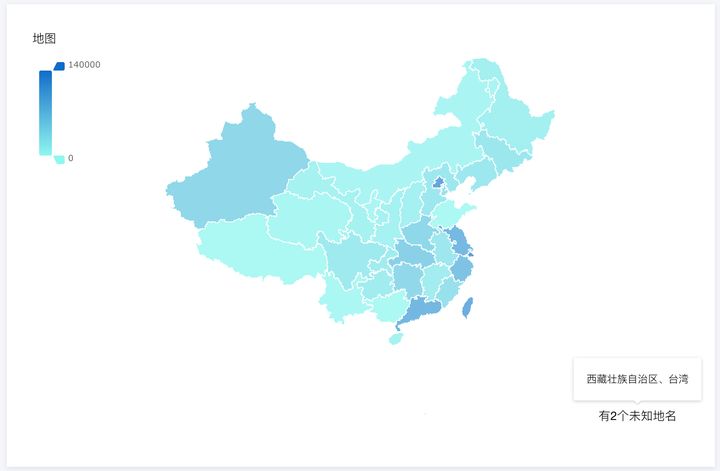720x471 pixels.
Task: Click the 地图 chart title
Action: point(44,39)
